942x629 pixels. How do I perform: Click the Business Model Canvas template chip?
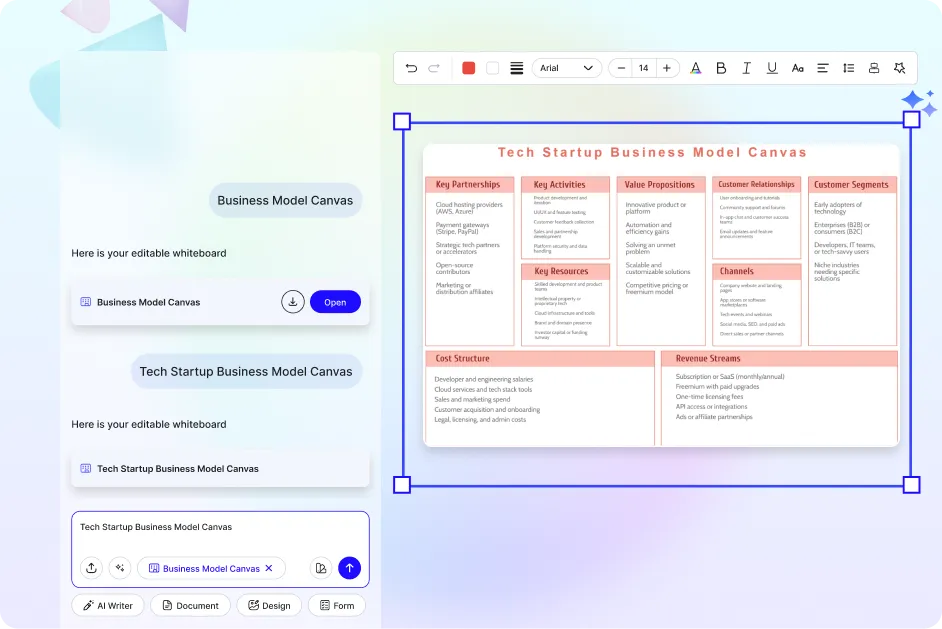click(211, 568)
